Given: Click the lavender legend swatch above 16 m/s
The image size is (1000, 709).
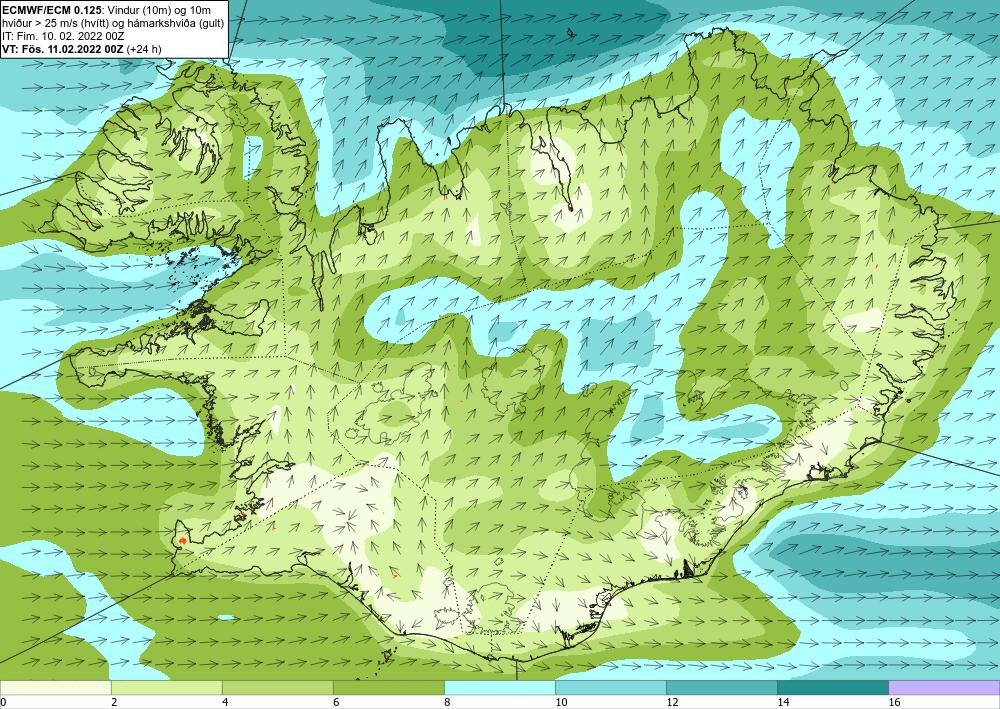Looking at the screenshot, I should [x=944, y=687].
